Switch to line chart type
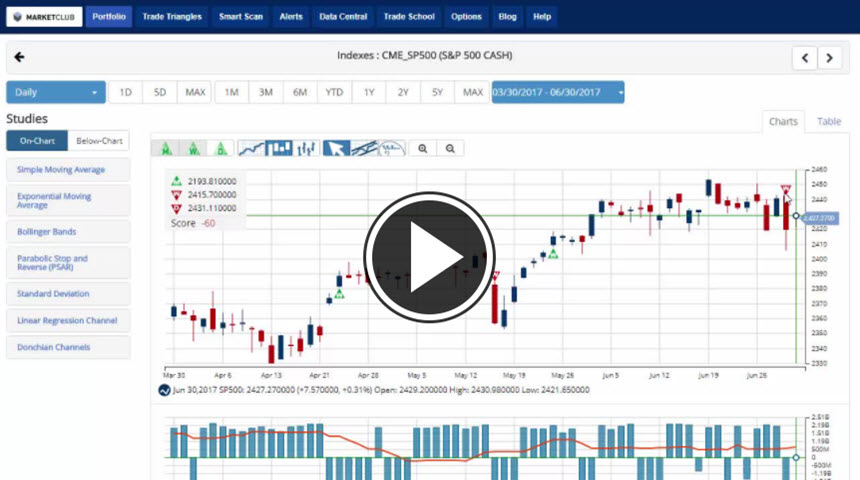The height and width of the screenshot is (480, 860). pos(252,148)
